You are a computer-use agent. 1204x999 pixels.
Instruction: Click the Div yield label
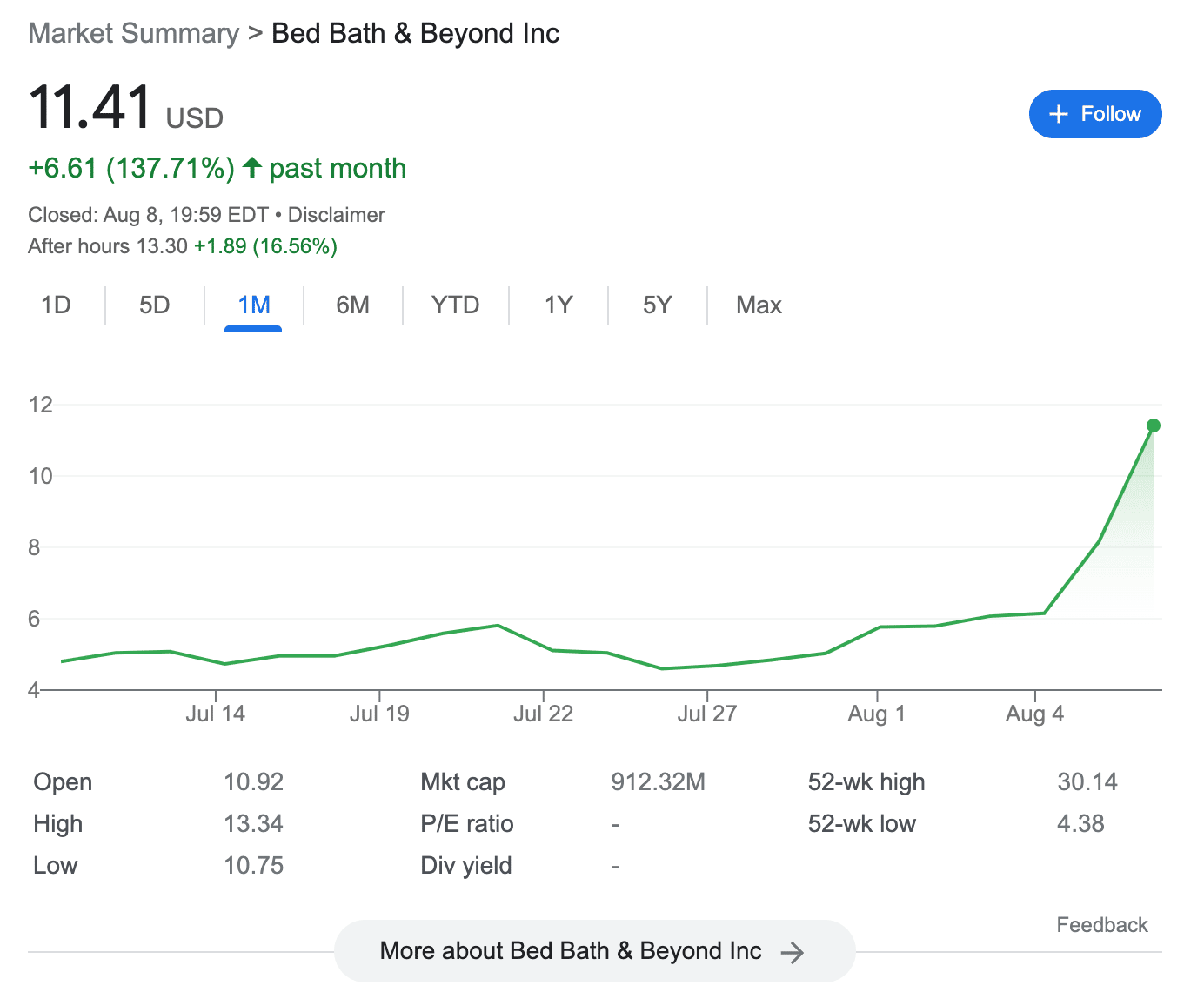465,866
